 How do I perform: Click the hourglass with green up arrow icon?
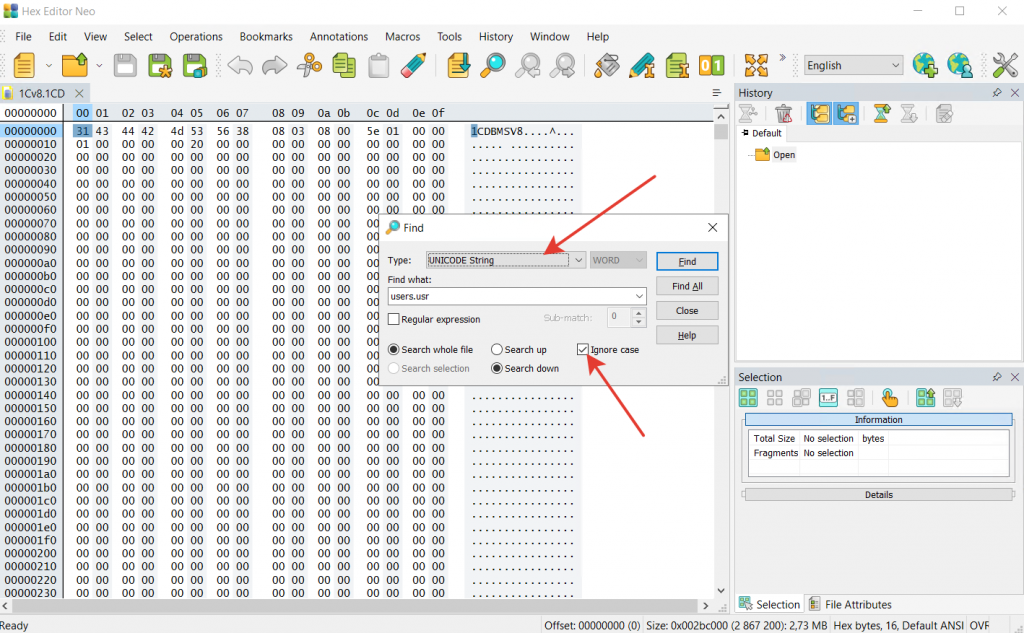coord(882,114)
